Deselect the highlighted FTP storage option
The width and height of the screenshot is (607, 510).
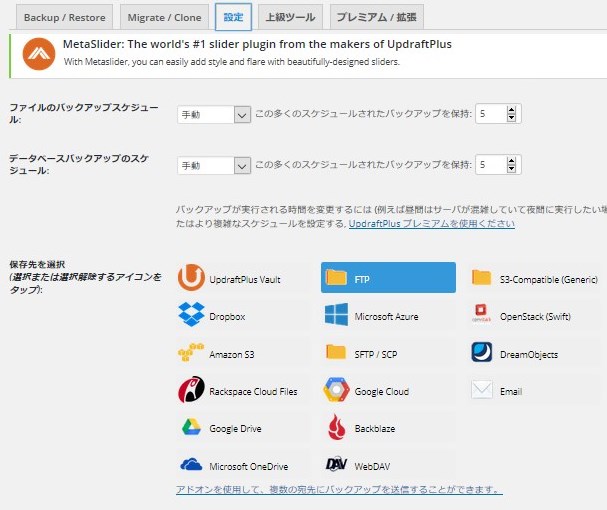point(387,279)
